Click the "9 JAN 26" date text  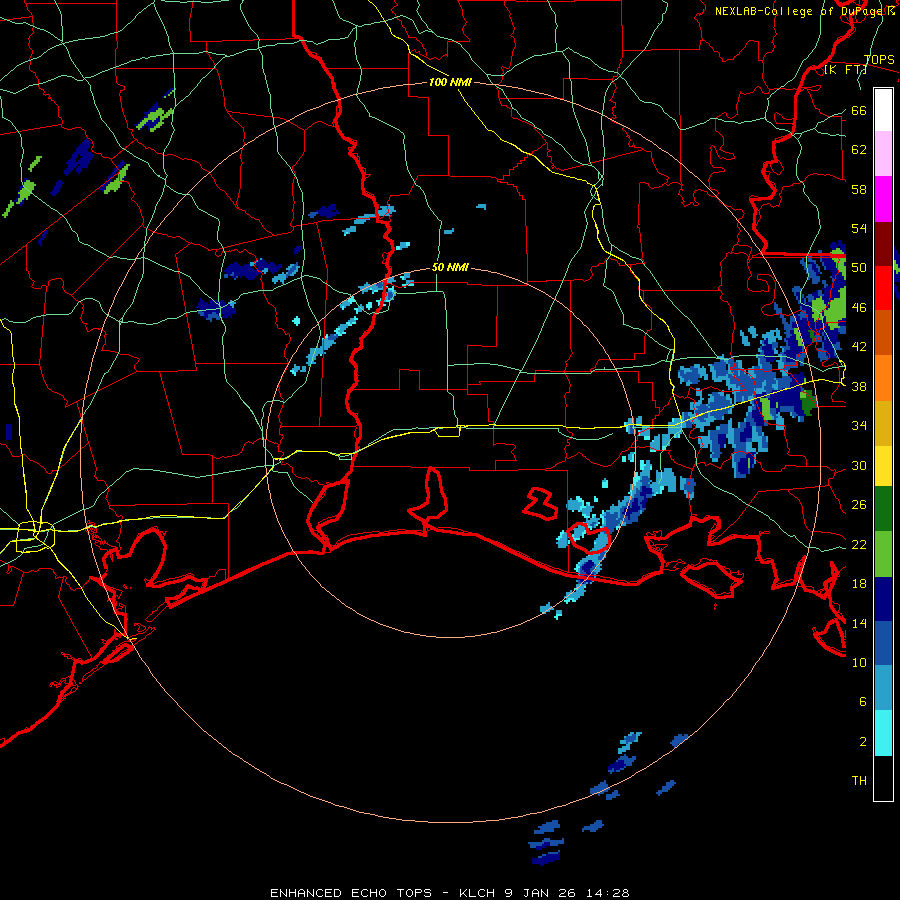pos(540,893)
